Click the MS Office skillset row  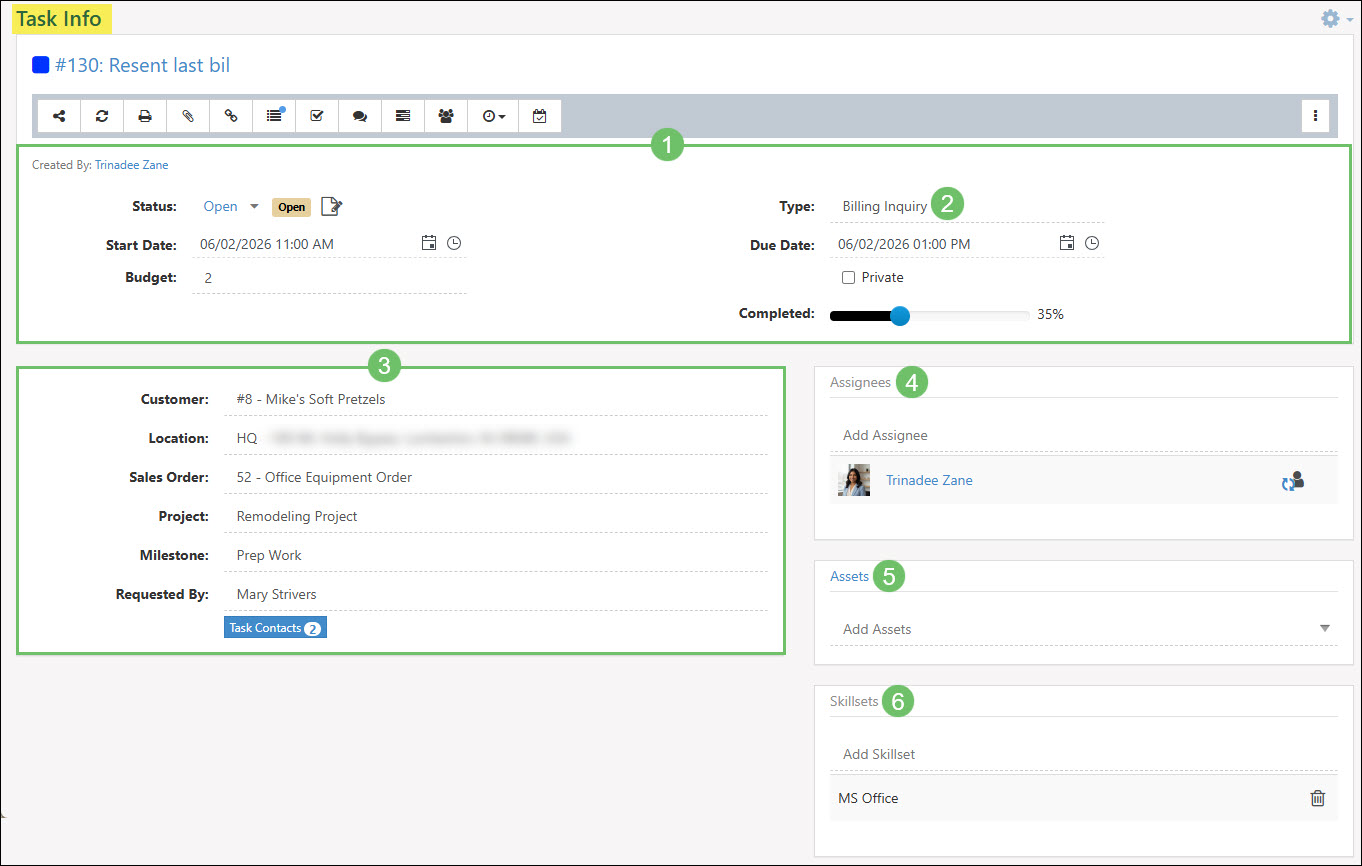pos(1083,798)
